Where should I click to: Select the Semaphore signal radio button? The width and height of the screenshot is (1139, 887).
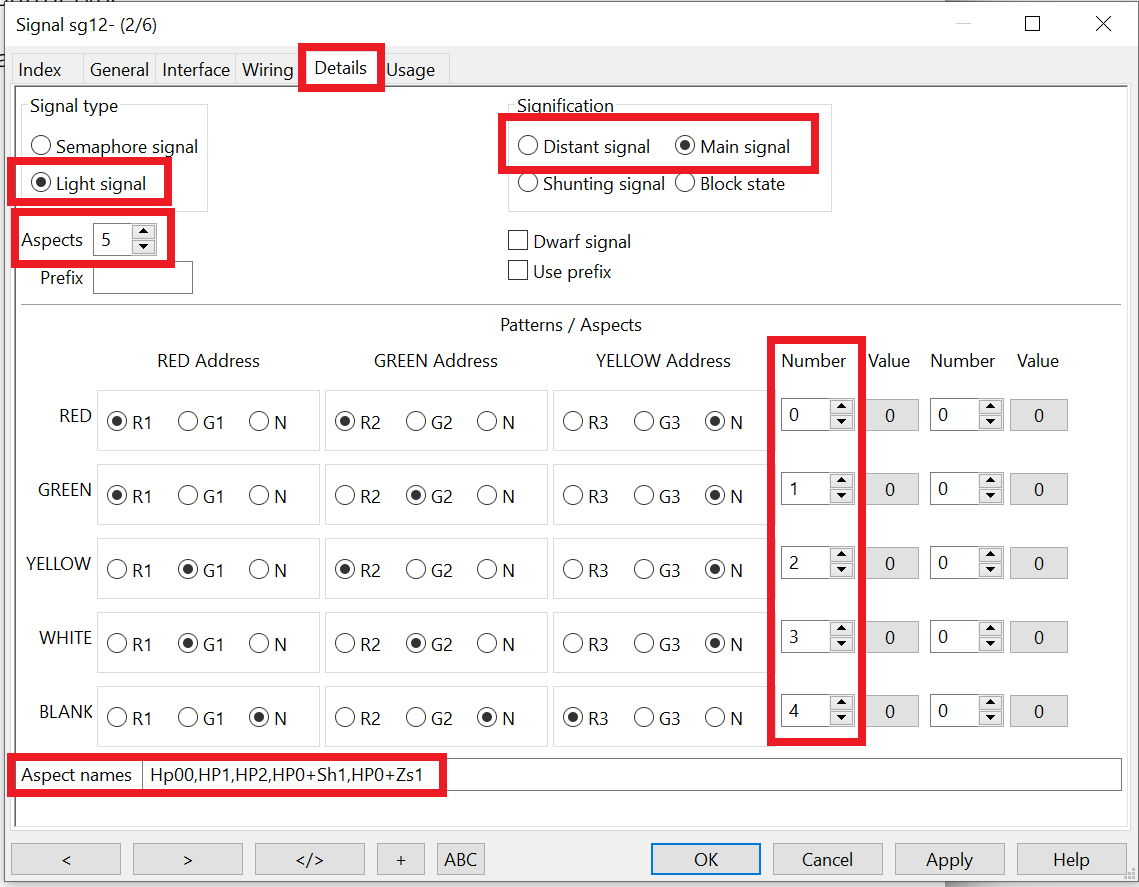point(42,147)
